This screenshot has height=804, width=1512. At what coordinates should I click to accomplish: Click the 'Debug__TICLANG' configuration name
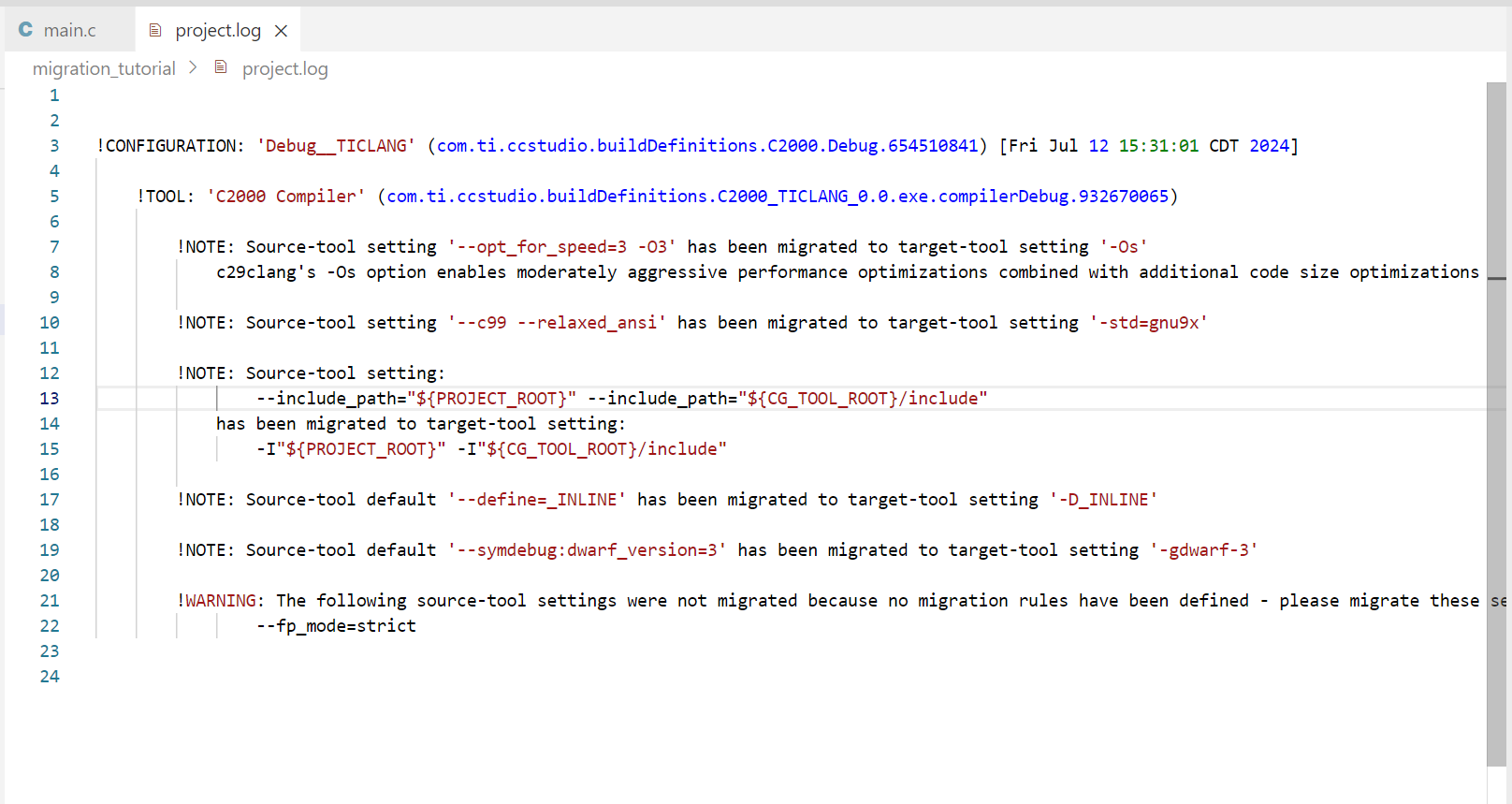click(336, 146)
